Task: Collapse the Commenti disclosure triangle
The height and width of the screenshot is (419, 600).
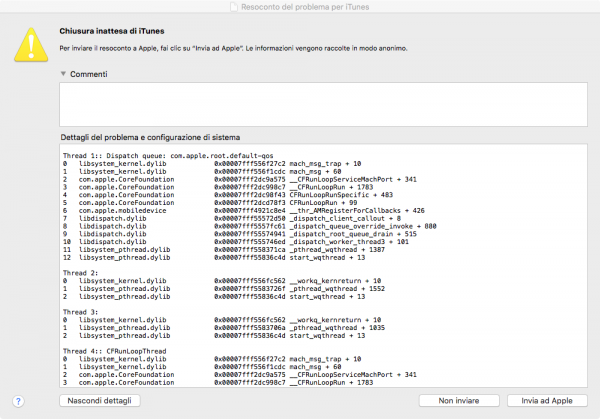Action: (63, 73)
